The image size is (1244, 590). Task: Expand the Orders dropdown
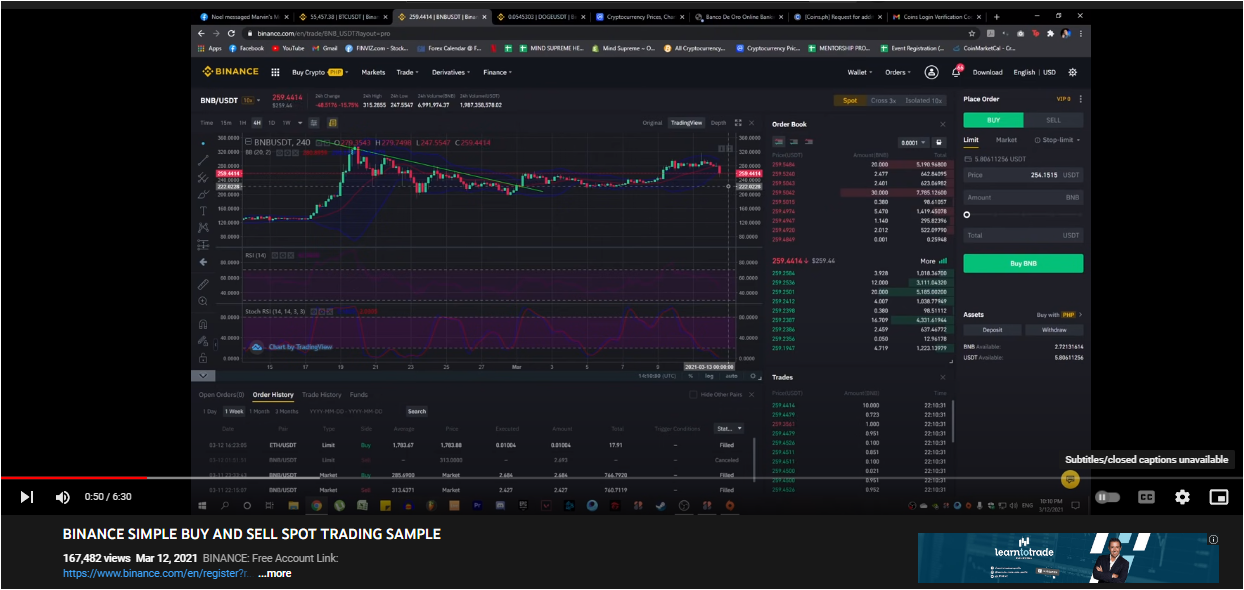898,72
